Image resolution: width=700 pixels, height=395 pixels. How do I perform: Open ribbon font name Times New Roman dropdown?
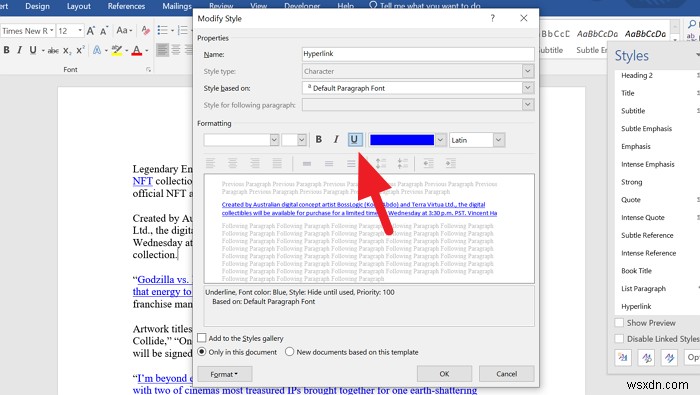tap(52, 30)
